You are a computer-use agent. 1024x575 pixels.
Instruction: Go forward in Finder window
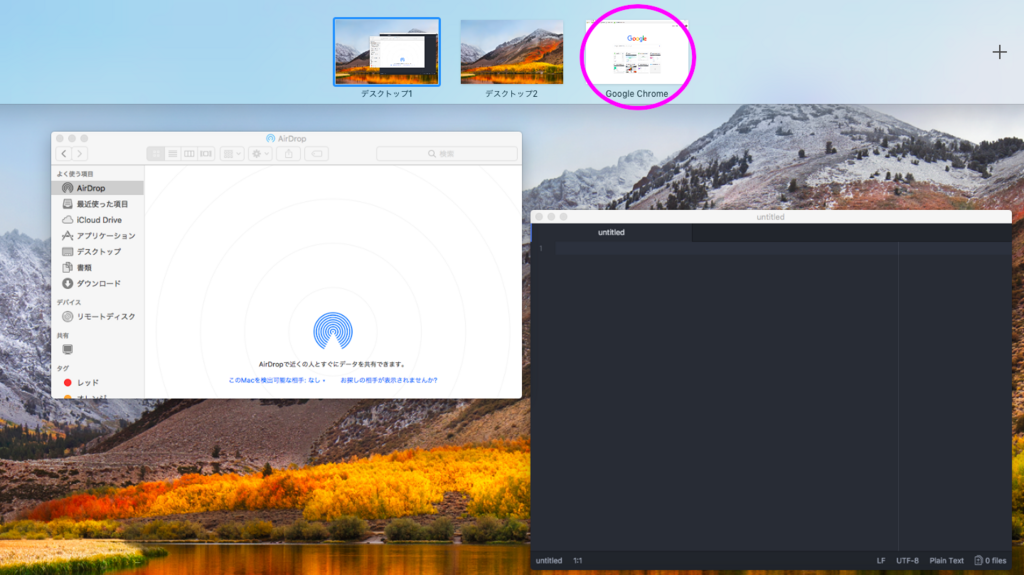(x=80, y=154)
